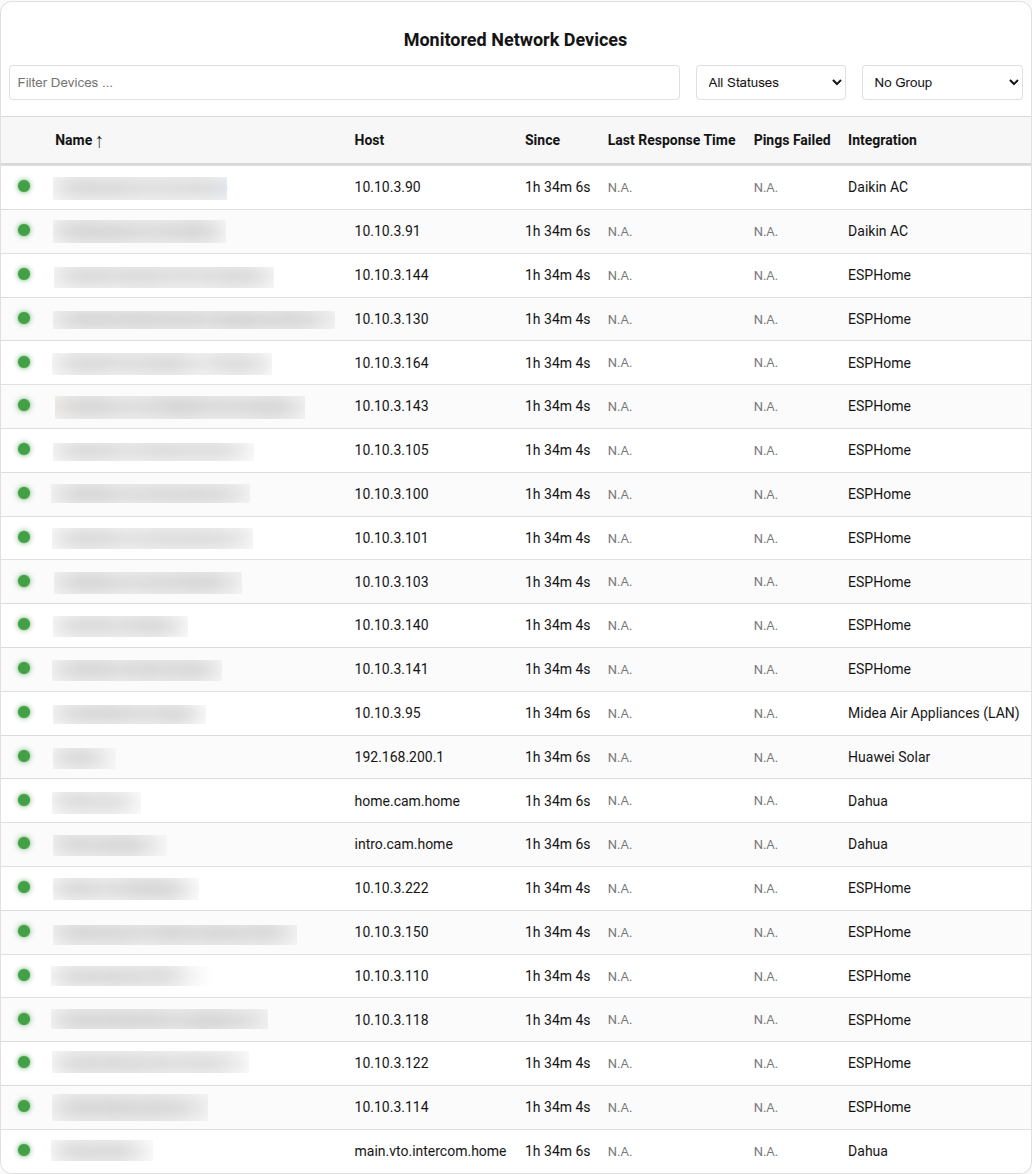This screenshot has height=1174, width=1032.
Task: Click the Filter Devices search field
Action: [344, 83]
